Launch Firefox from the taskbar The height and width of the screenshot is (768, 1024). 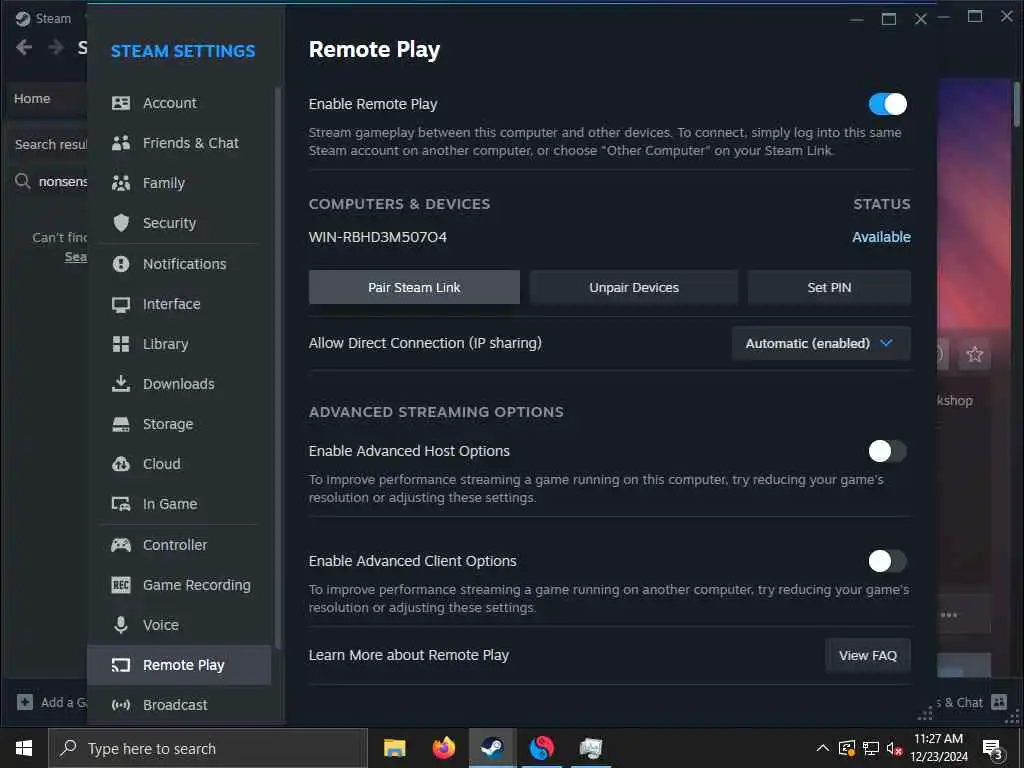(443, 748)
